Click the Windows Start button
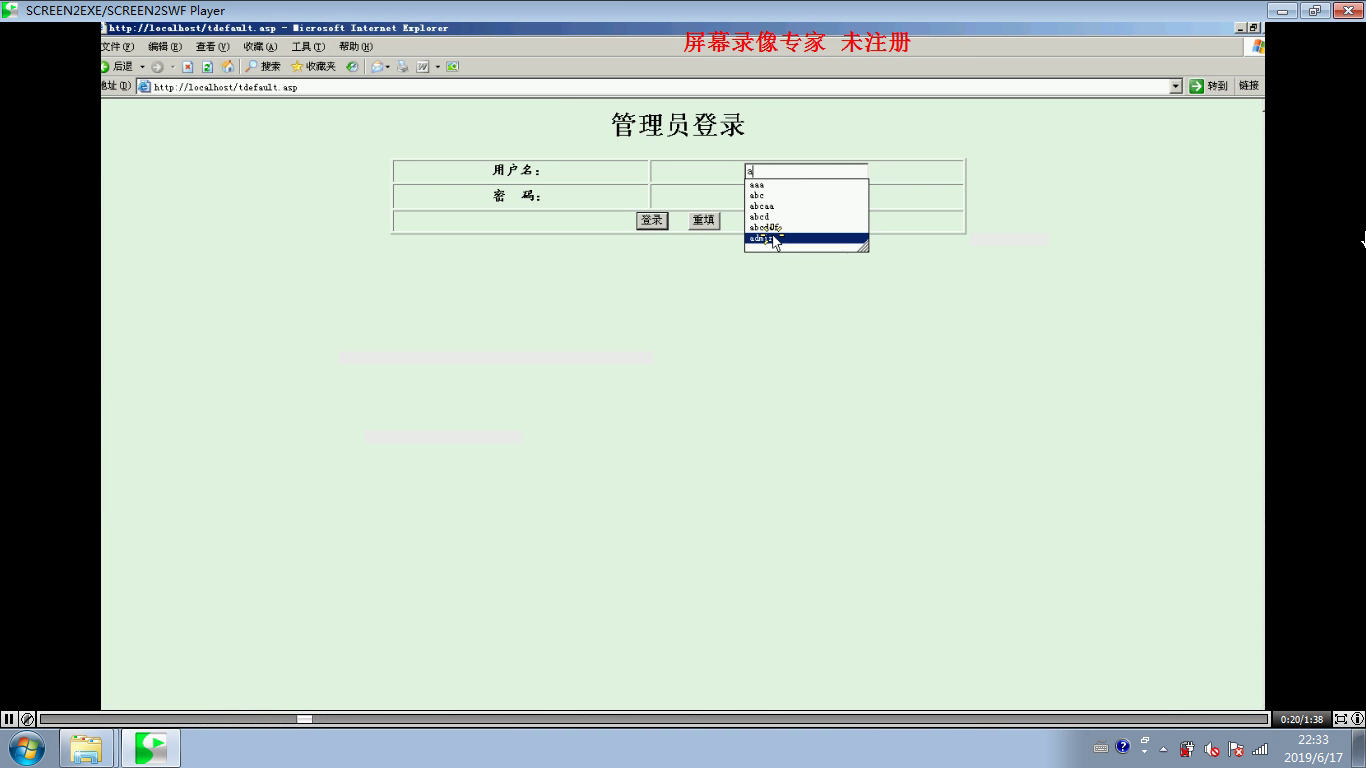This screenshot has width=1366, height=768. click(x=26, y=748)
